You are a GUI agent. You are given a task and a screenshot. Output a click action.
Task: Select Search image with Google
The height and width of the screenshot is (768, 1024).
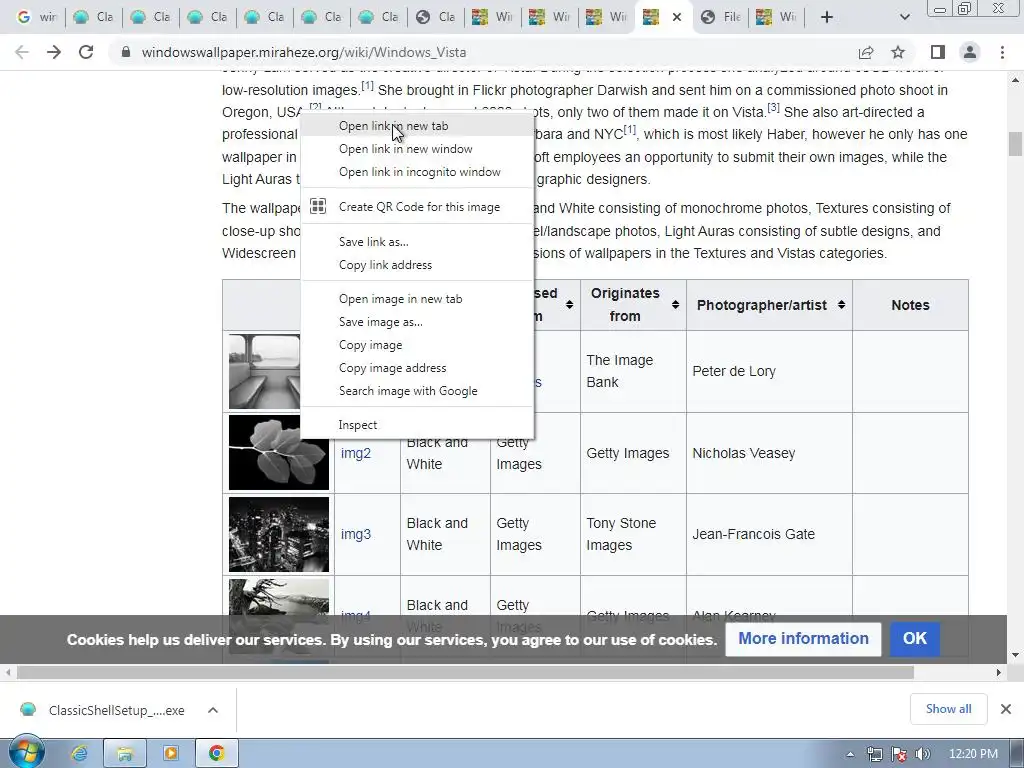coord(417,391)
